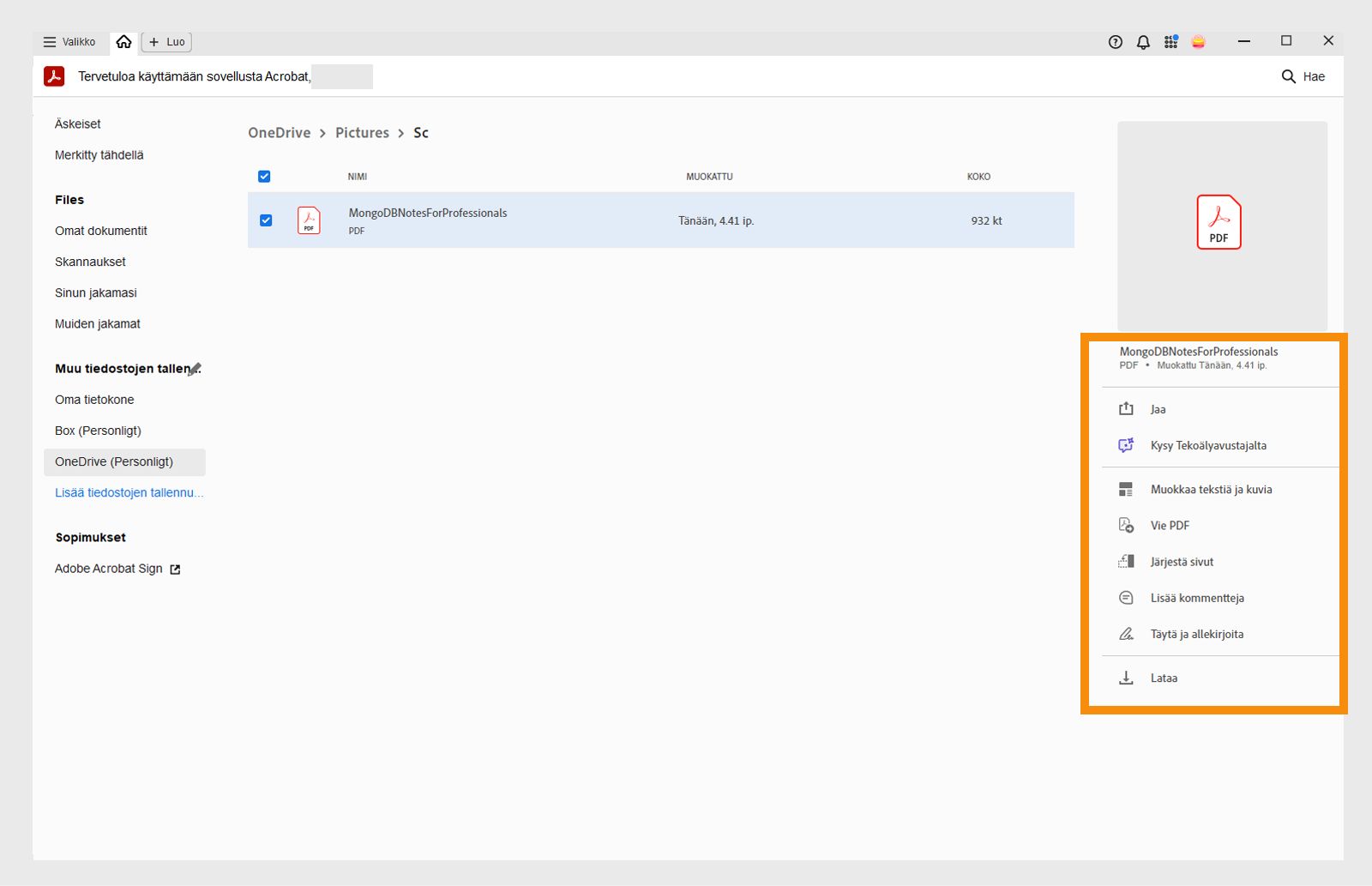Select Lisää kommentteja commenting tool
Image resolution: width=1372 pixels, height=886 pixels.
tap(1126, 598)
